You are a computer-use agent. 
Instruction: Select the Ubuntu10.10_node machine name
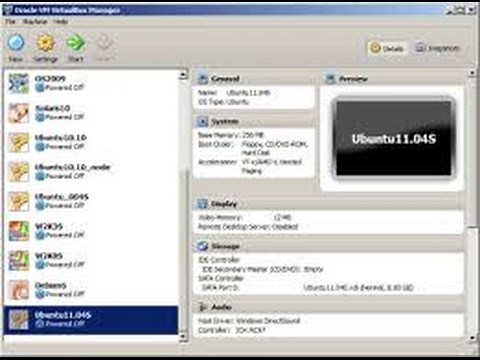pos(73,167)
